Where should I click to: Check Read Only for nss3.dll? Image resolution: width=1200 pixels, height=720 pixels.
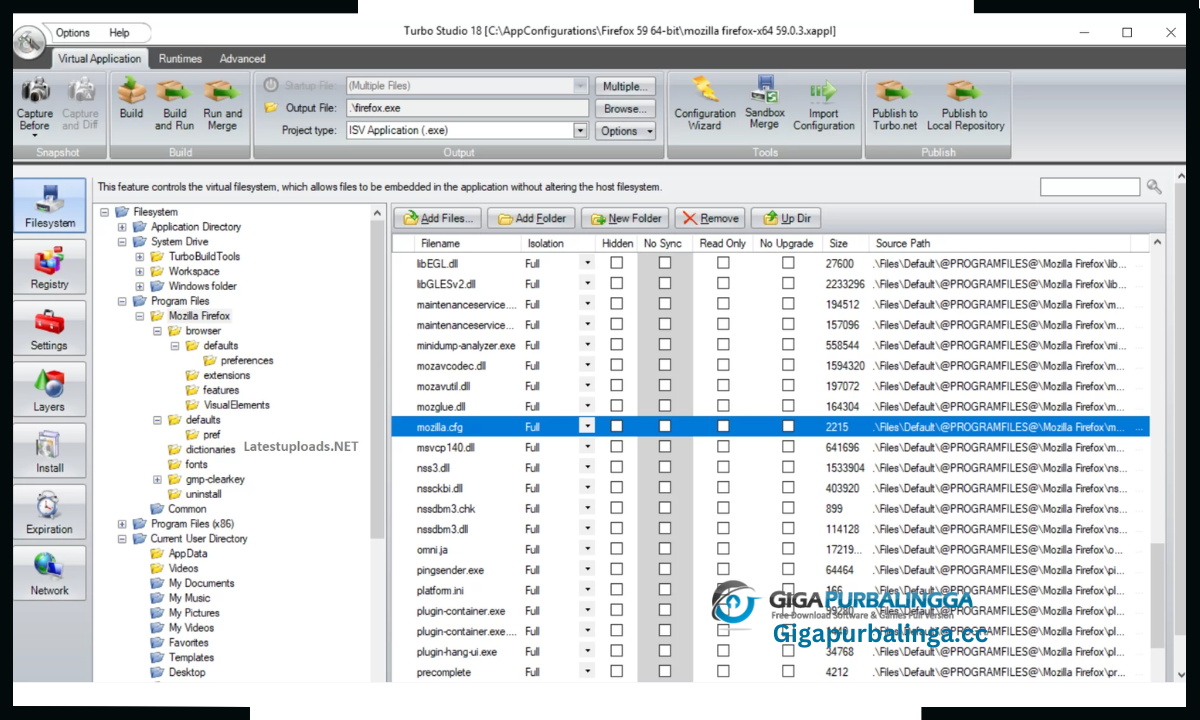[x=723, y=467]
